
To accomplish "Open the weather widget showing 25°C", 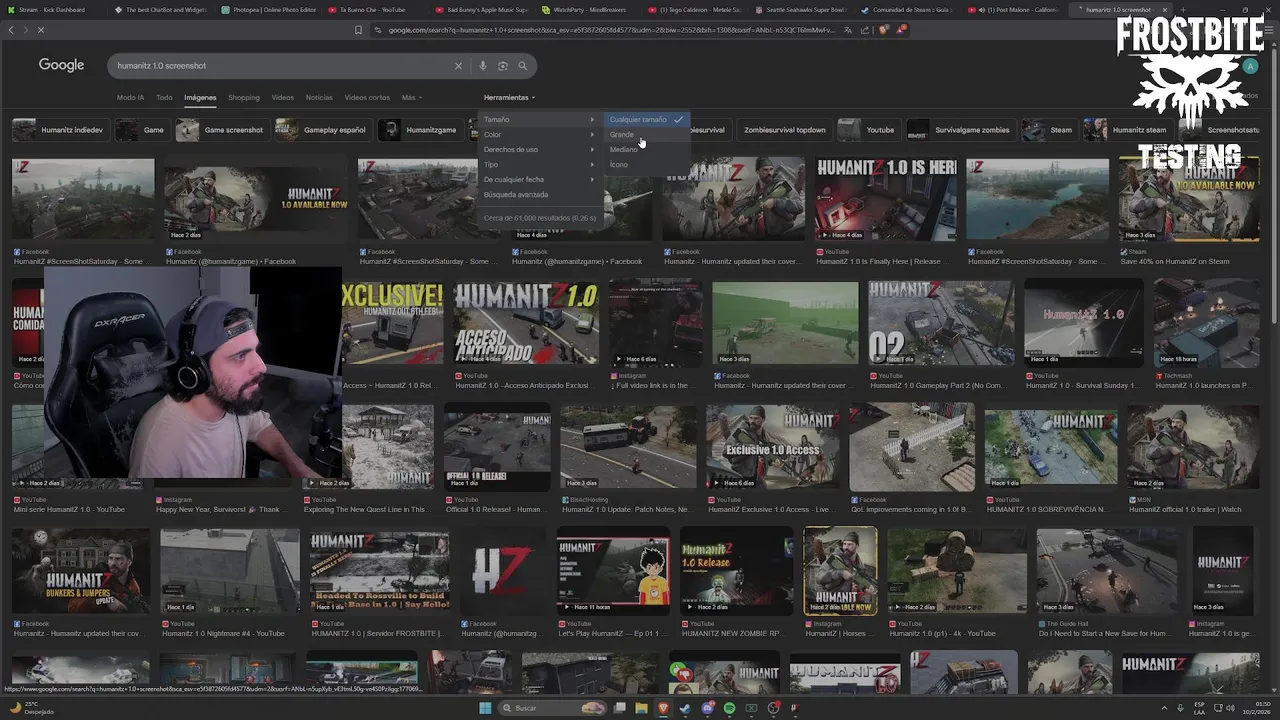I will 30,708.
